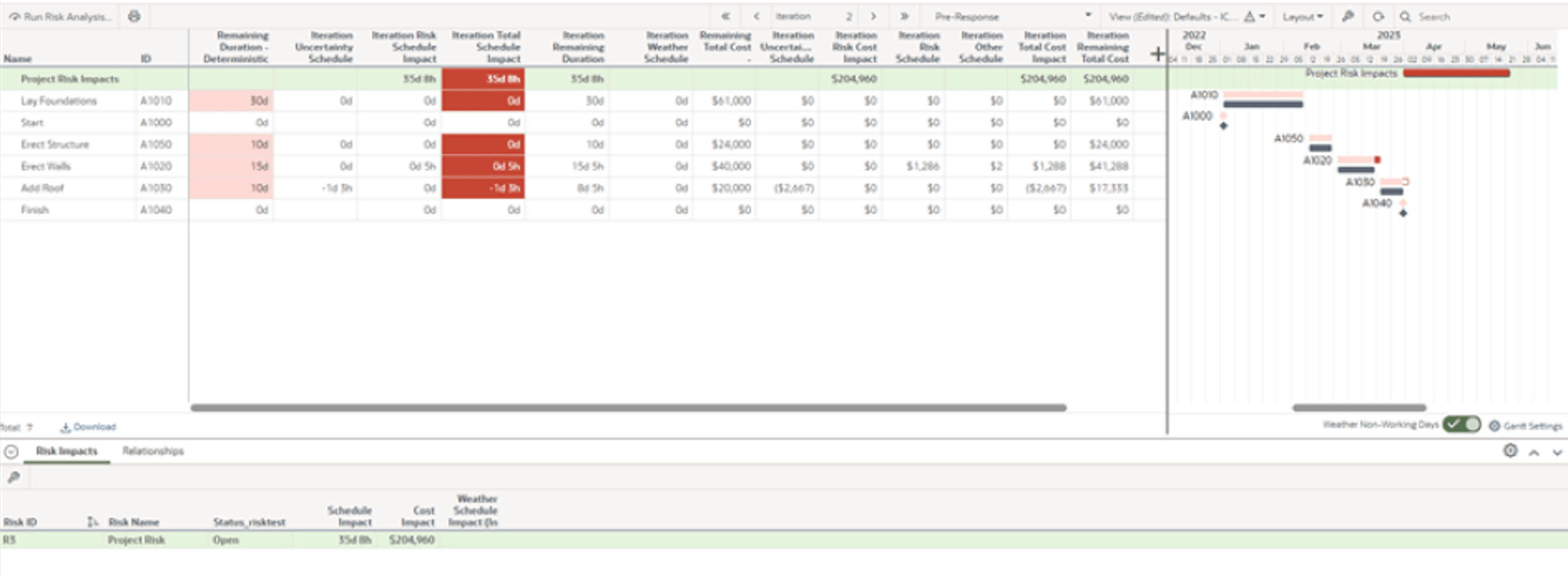Viewport: 1568px width, 576px height.
Task: Click the A1040 finish milestone diamond
Action: tap(1403, 213)
